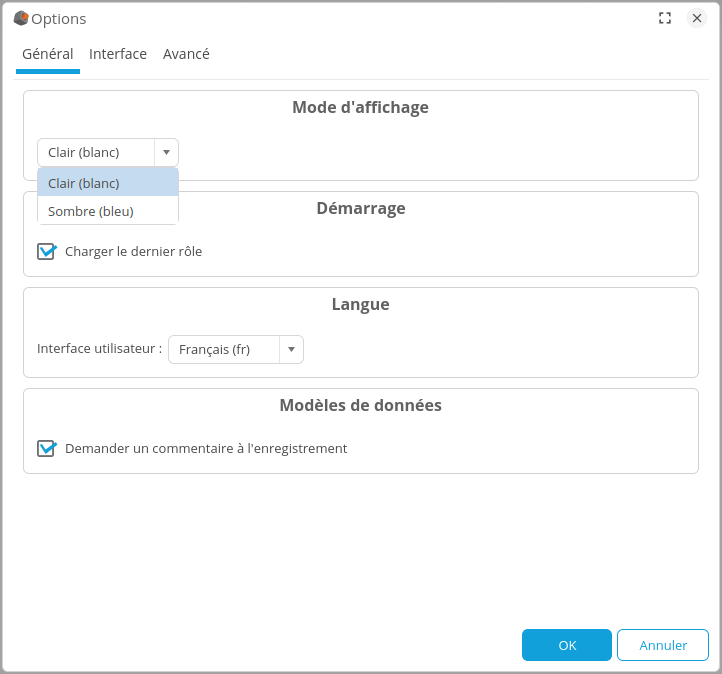Image resolution: width=722 pixels, height=674 pixels.
Task: Confirm settings with the OK button
Action: tap(566, 645)
